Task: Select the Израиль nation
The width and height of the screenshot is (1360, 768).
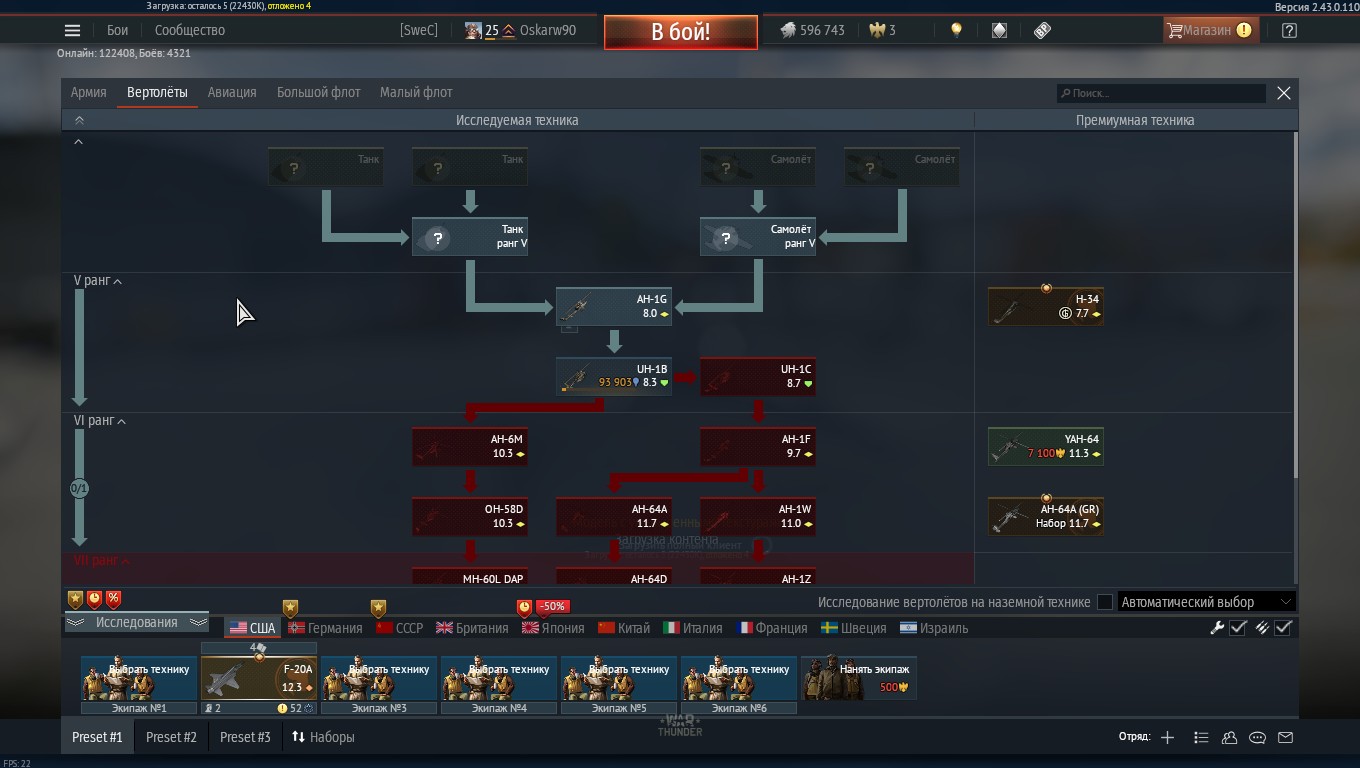Action: pyautogui.click(x=934, y=628)
